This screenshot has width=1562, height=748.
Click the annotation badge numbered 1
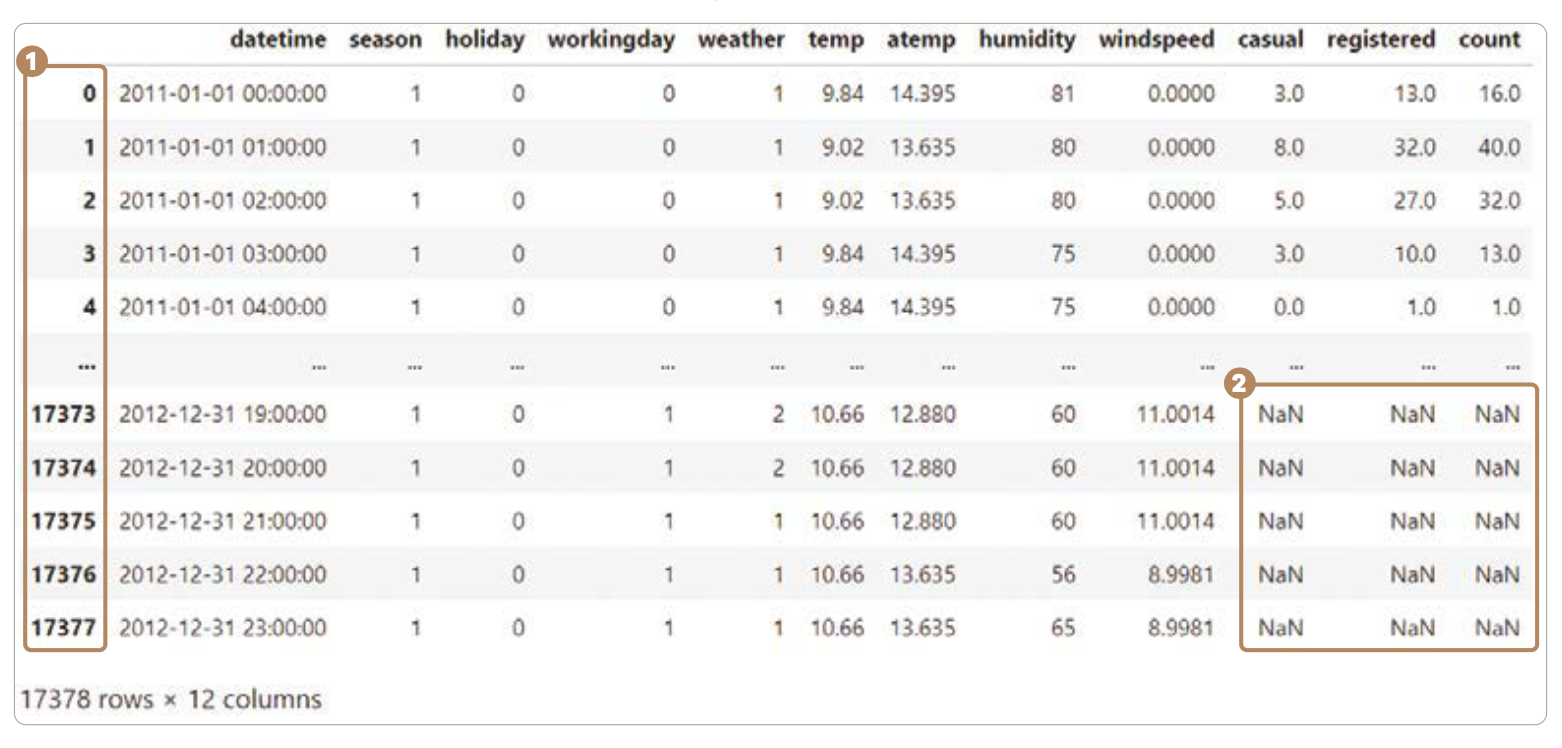pos(35,62)
